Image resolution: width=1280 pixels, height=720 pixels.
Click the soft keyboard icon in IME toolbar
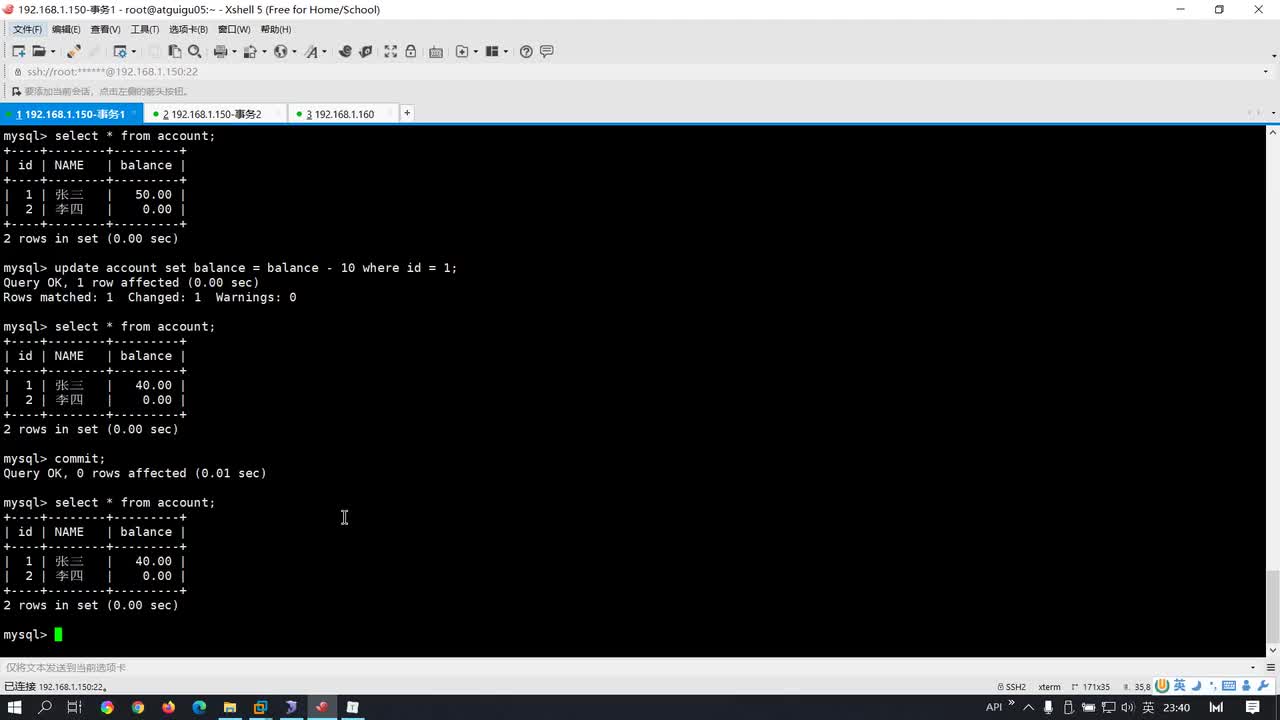pyautogui.click(x=1229, y=686)
